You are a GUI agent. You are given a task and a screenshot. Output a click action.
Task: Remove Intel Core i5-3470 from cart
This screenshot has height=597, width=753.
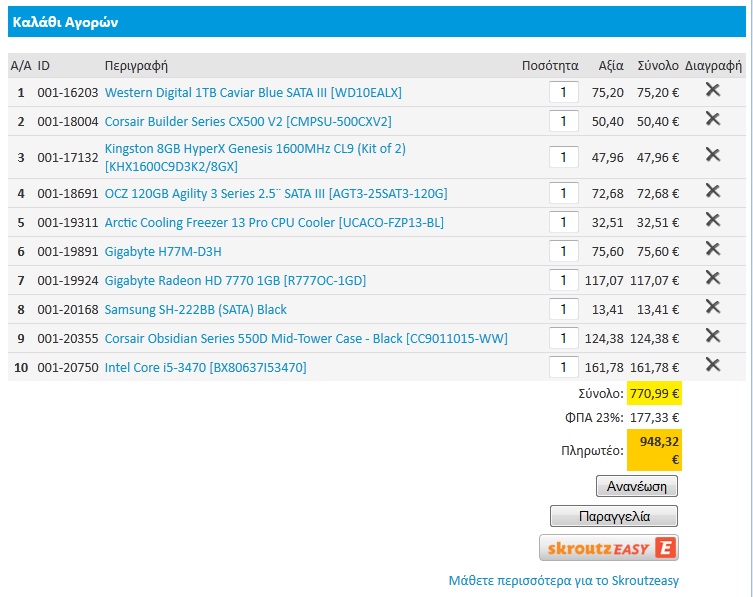tap(713, 365)
